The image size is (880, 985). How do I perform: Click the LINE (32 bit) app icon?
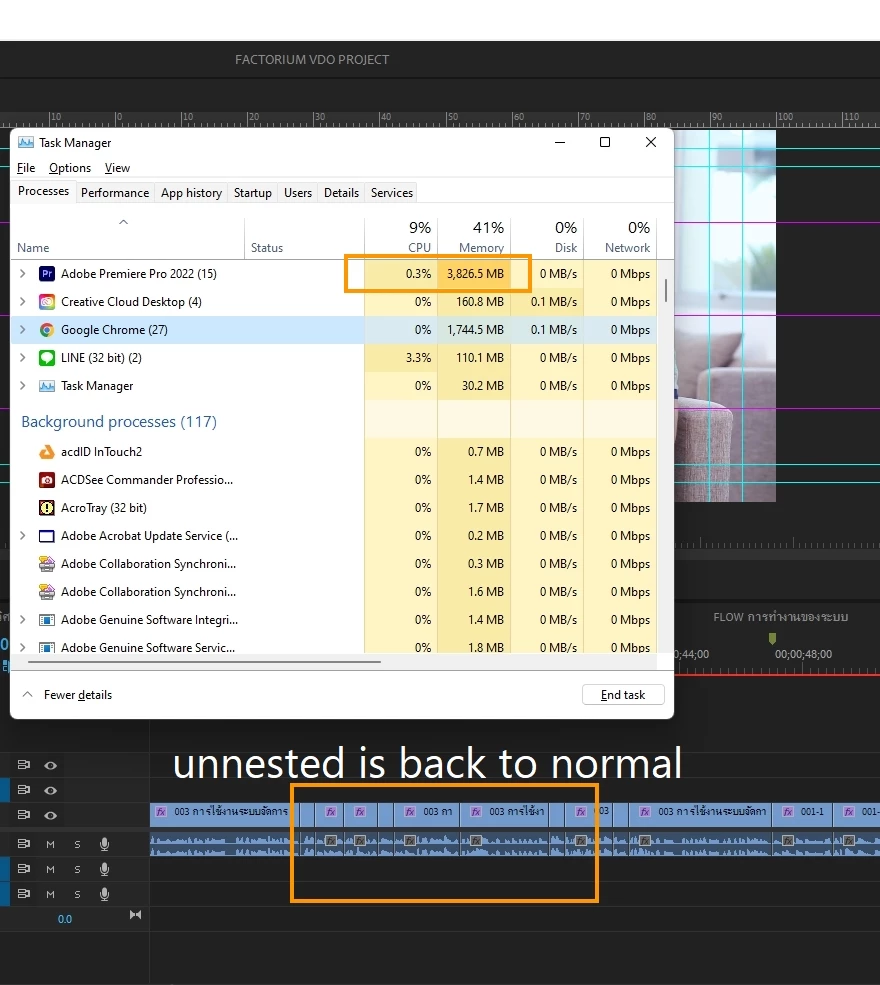coord(46,358)
